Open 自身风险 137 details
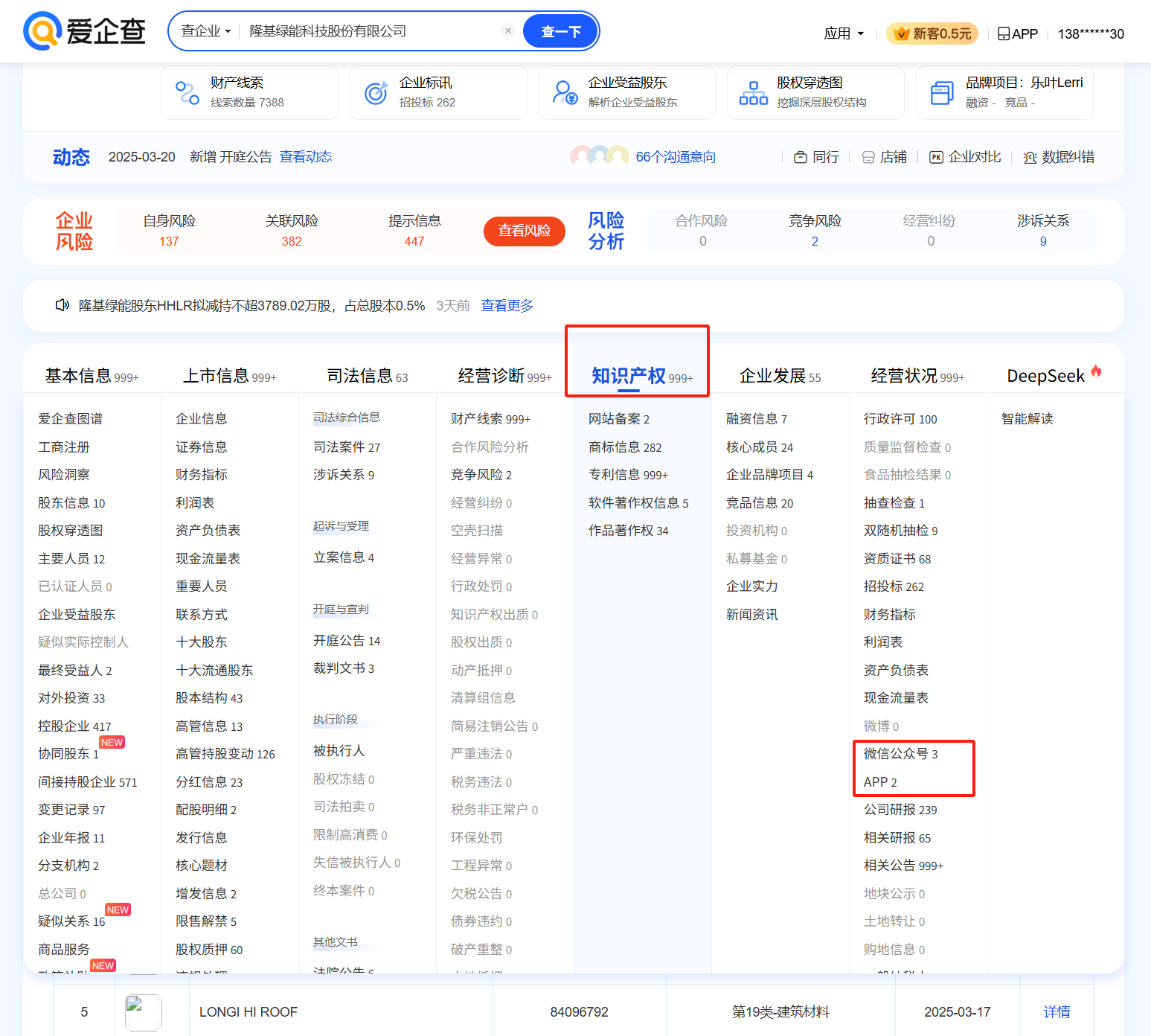 (x=169, y=231)
